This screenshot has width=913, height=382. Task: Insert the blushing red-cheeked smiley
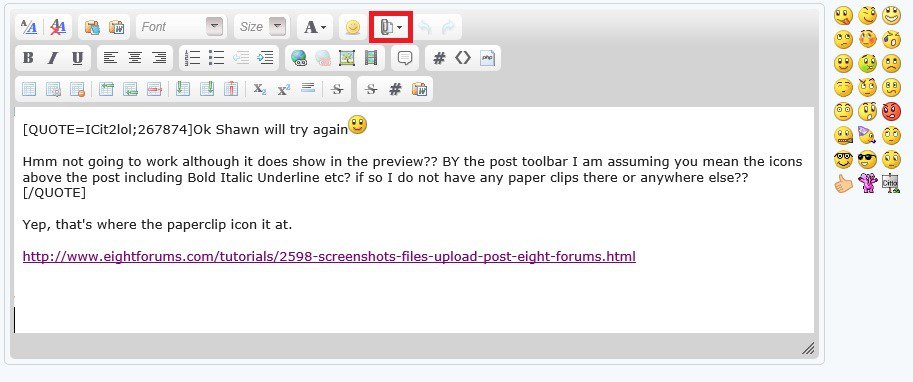867,39
